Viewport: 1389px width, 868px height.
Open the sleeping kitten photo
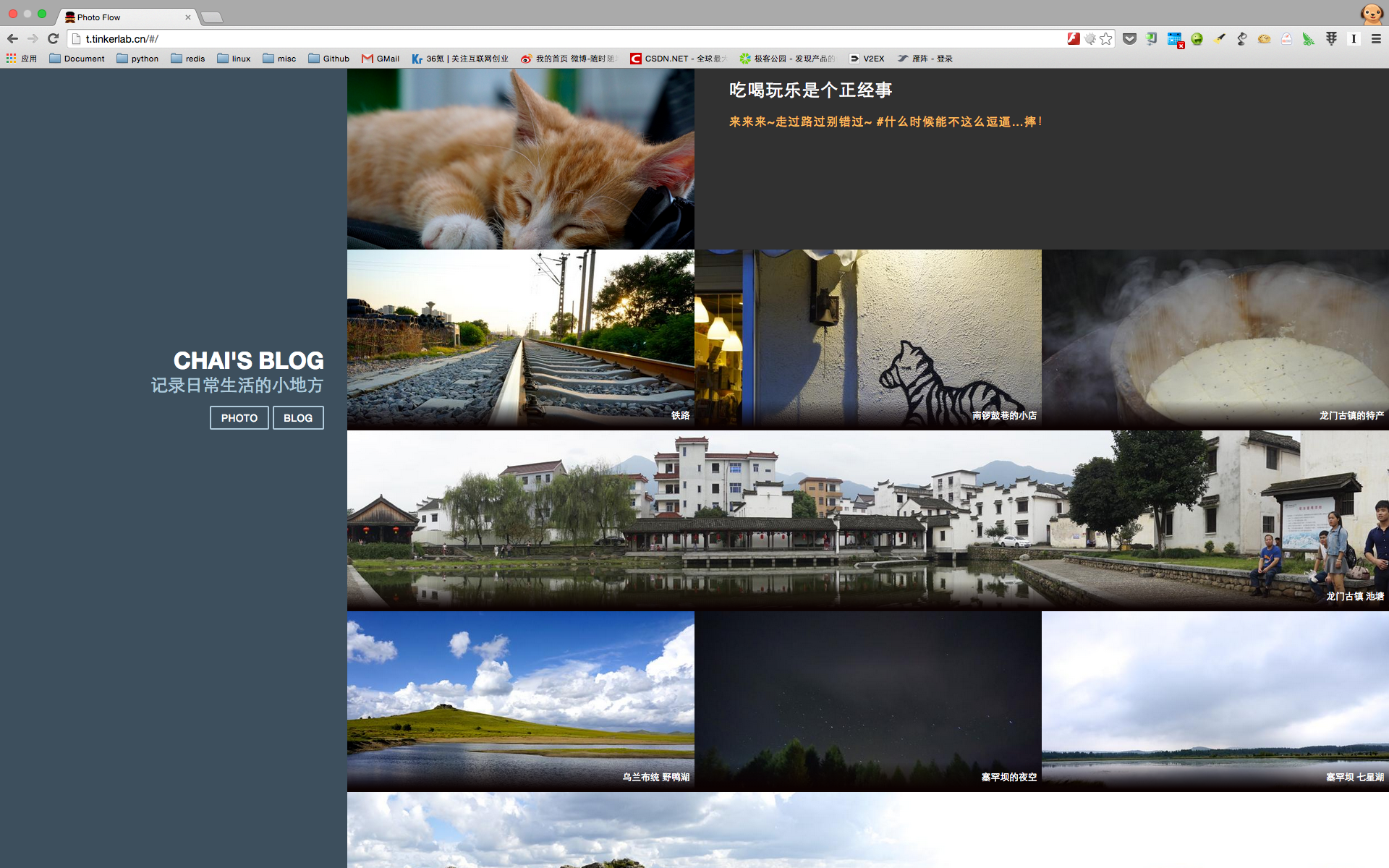click(520, 159)
